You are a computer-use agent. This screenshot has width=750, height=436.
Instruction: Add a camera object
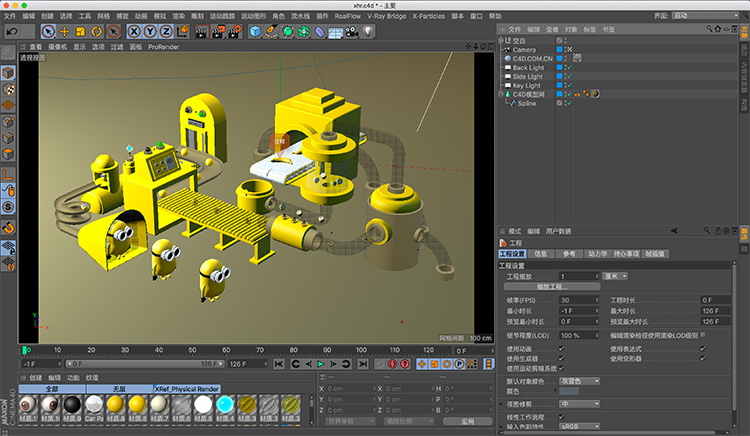352,32
